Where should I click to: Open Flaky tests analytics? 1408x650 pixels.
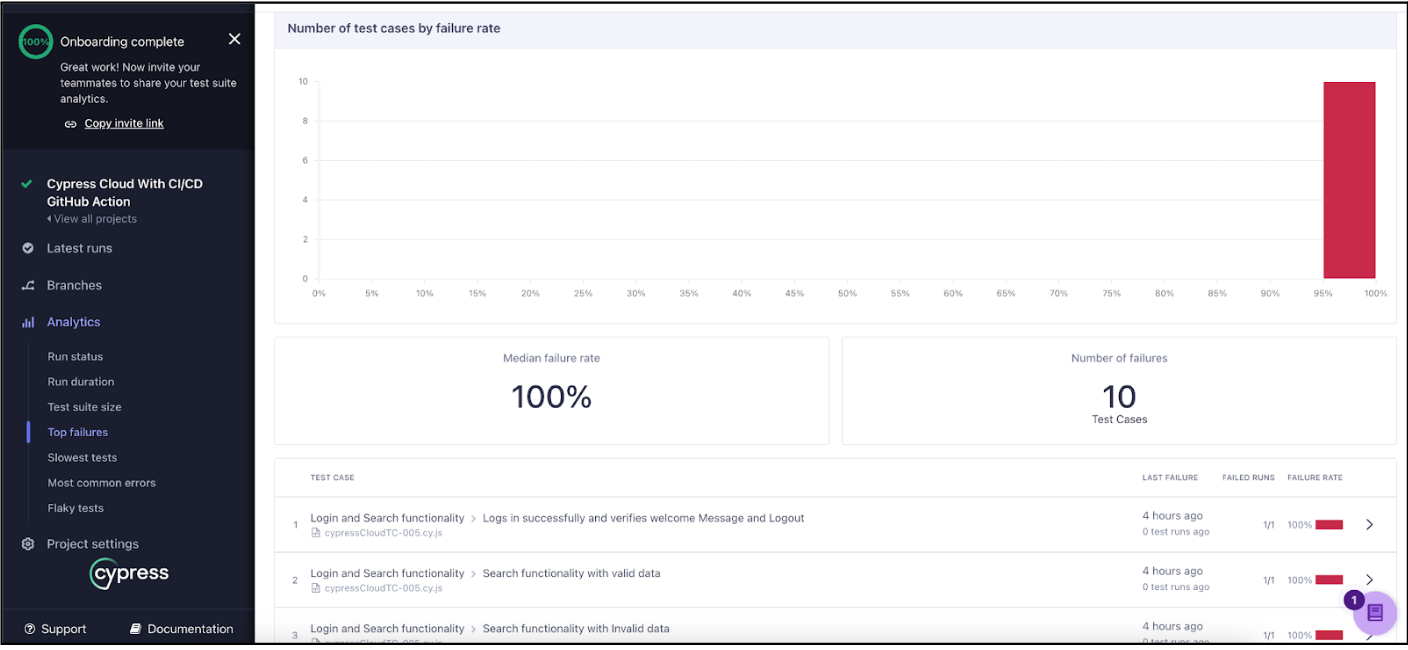[76, 508]
